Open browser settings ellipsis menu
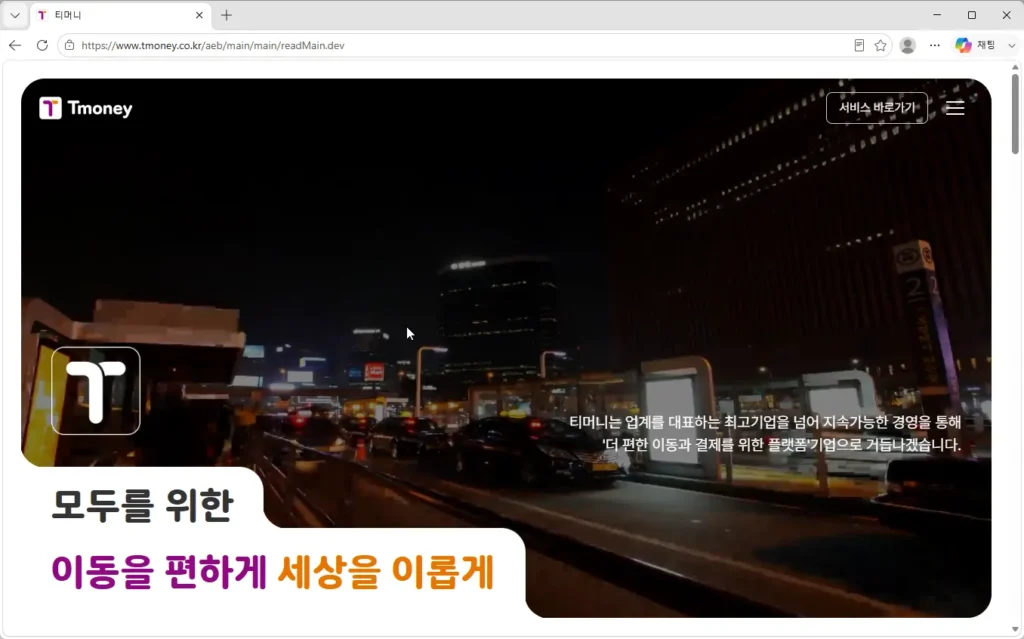 click(935, 45)
